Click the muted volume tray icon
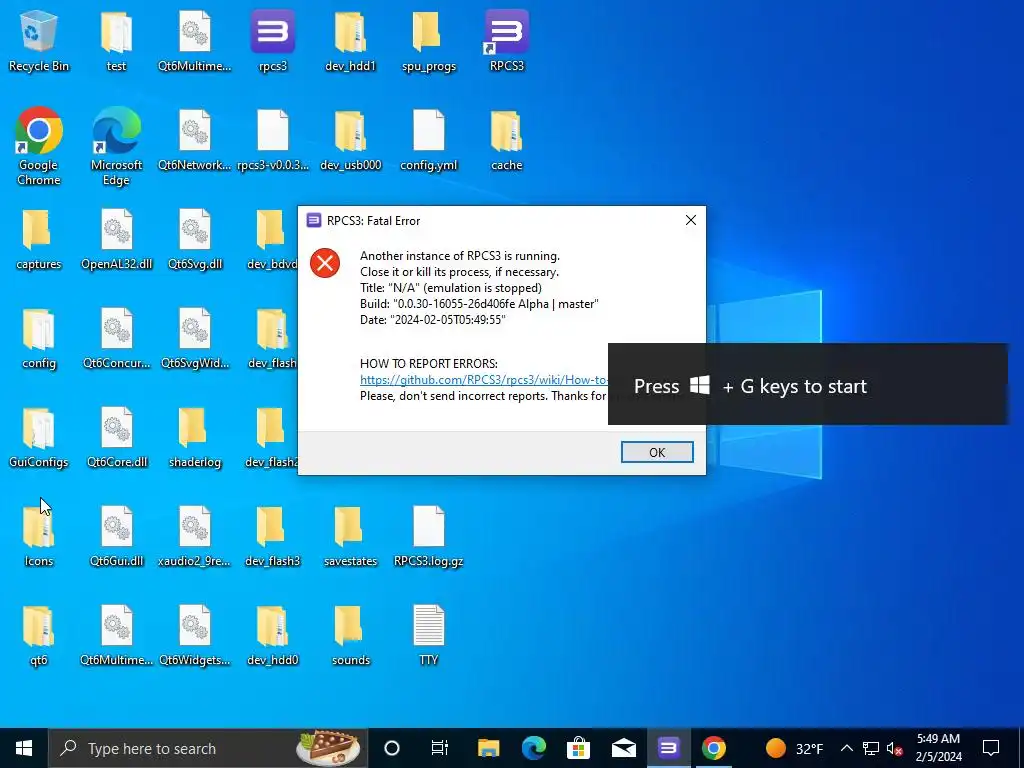 (894, 748)
